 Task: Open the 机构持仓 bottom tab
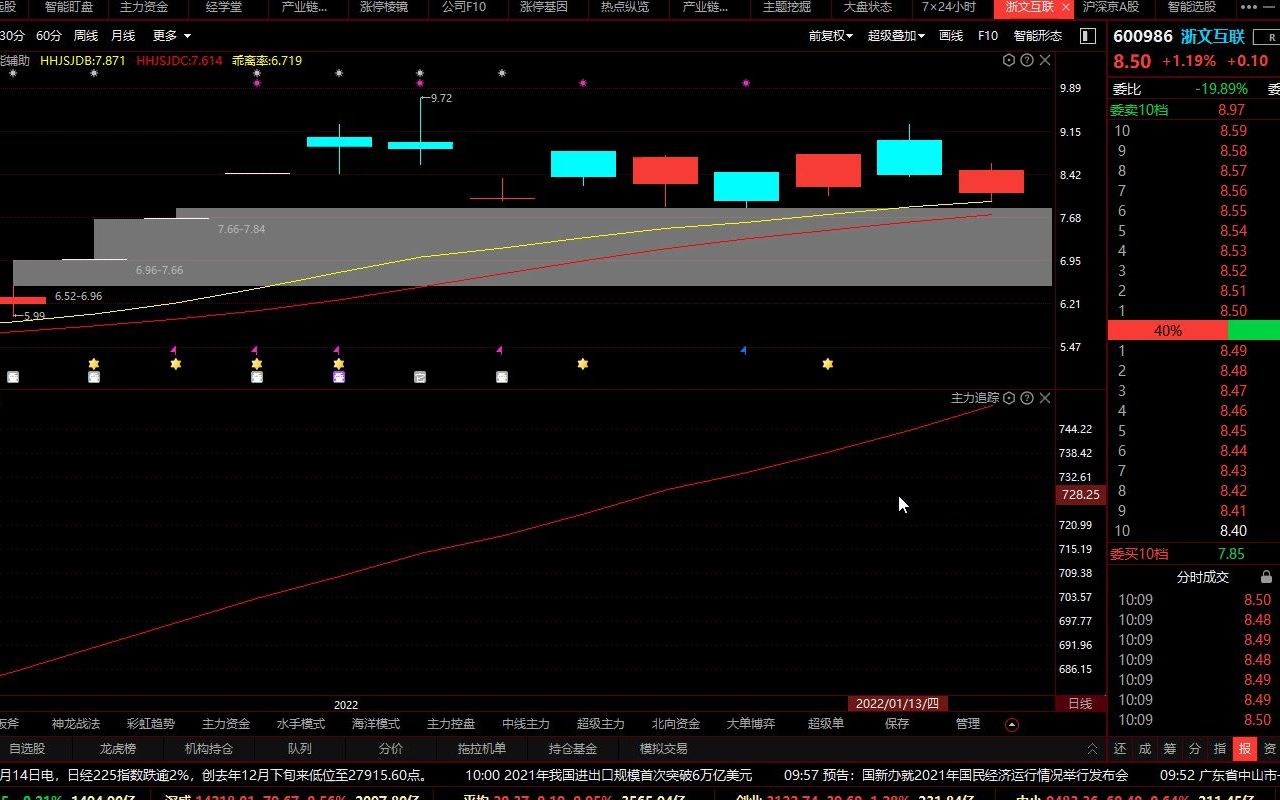click(209, 748)
